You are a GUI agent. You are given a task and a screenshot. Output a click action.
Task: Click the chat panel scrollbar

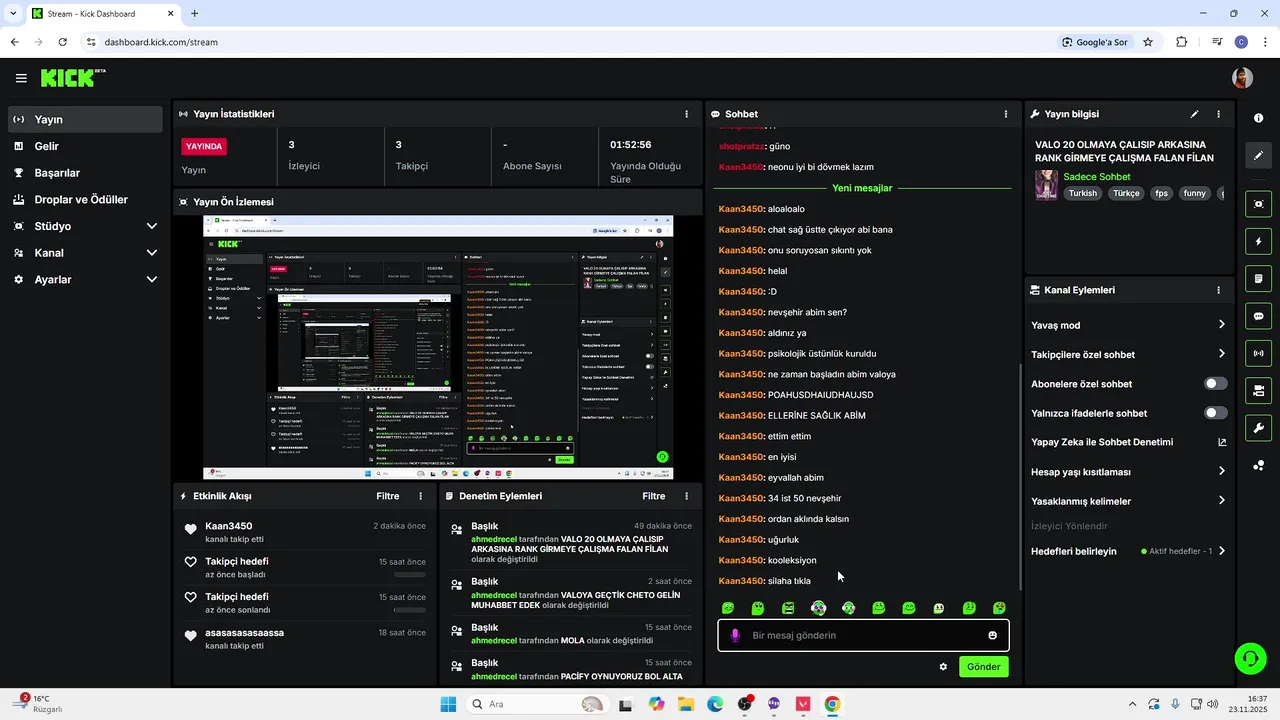click(x=1020, y=475)
